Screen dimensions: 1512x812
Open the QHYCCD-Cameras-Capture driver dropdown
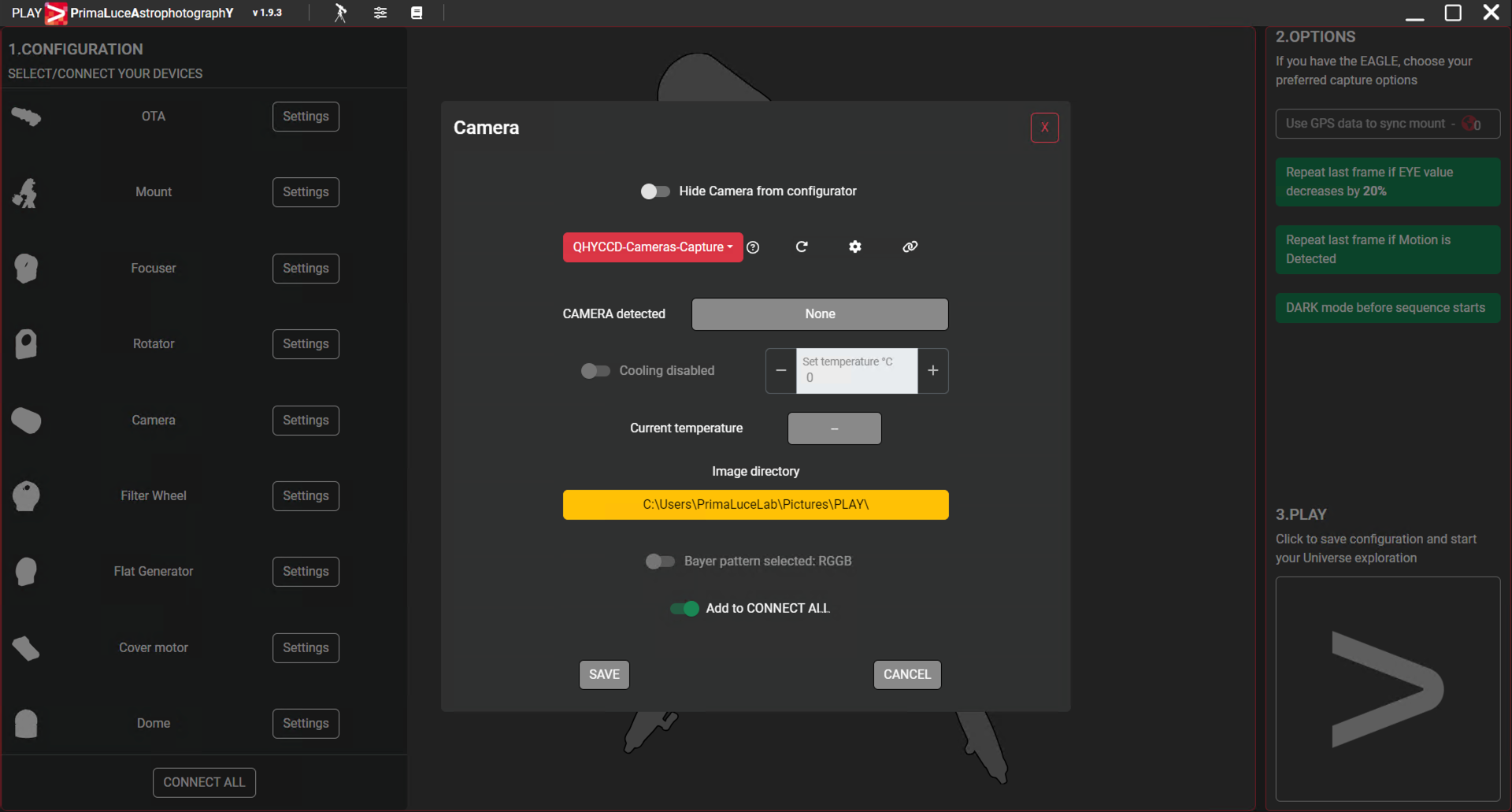tap(653, 247)
